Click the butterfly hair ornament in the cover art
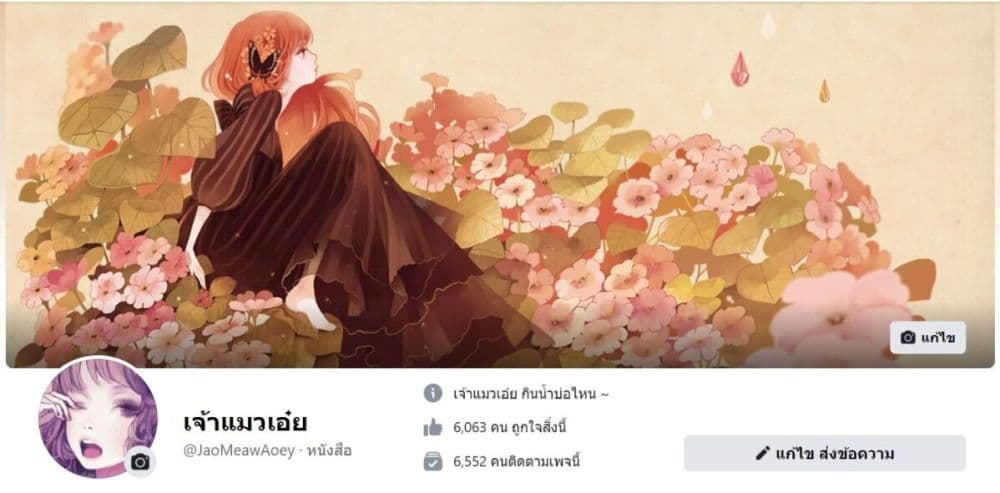This screenshot has width=1000, height=493. [x=263, y=61]
